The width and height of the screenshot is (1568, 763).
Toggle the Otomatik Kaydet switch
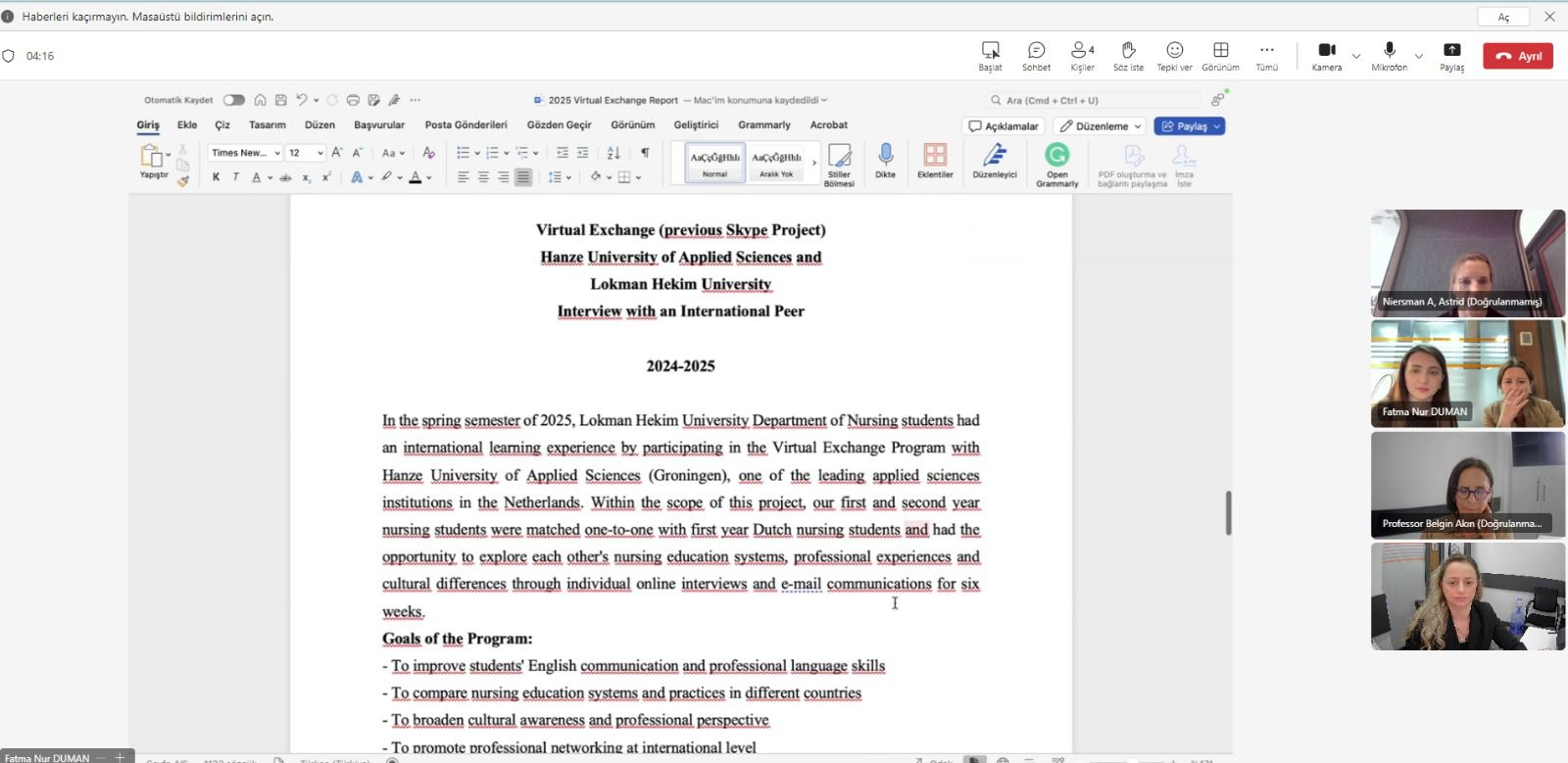click(x=233, y=100)
